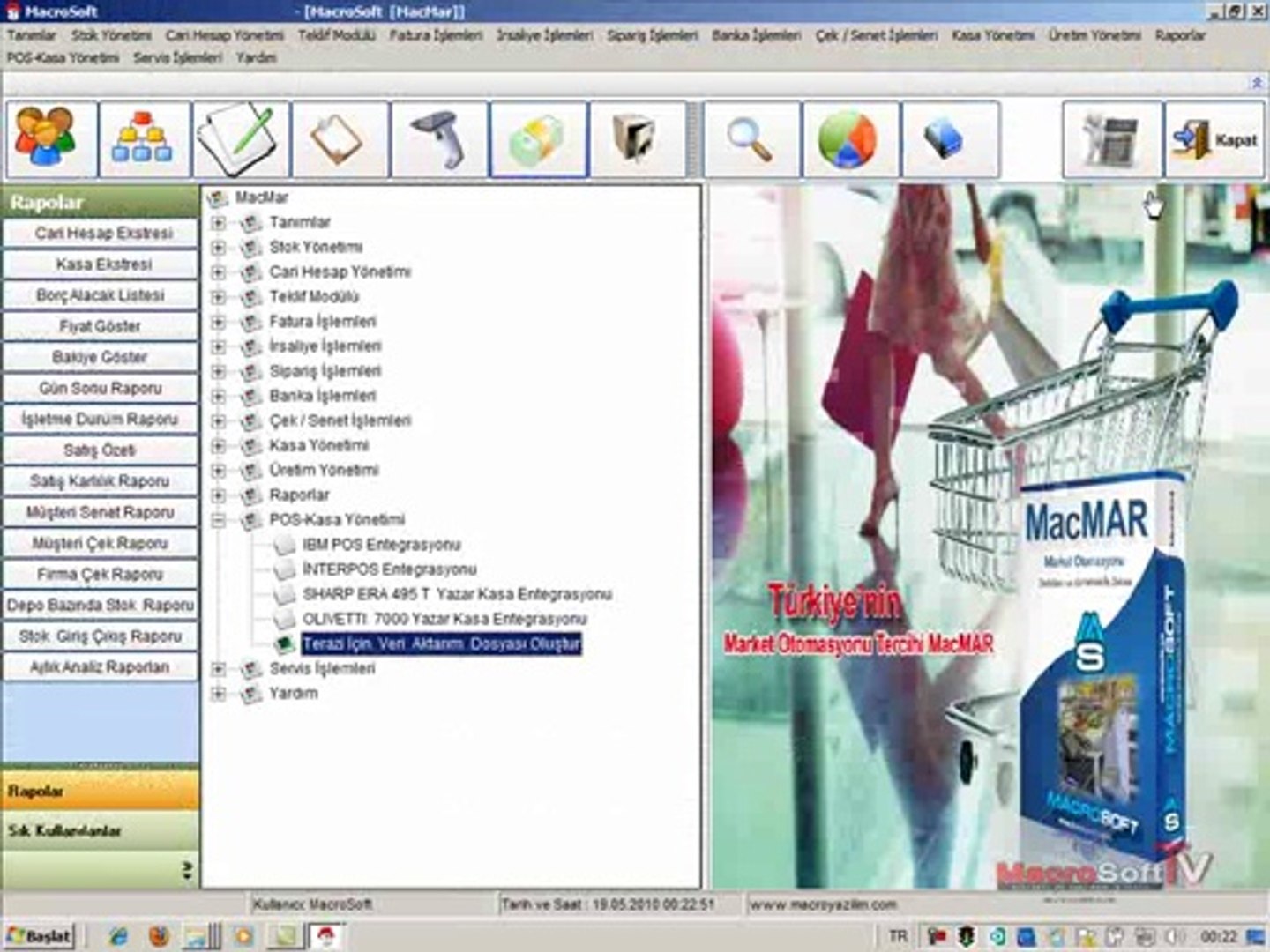Open the Servis İşlemleri menu
The image size is (1270, 952).
tap(178, 57)
